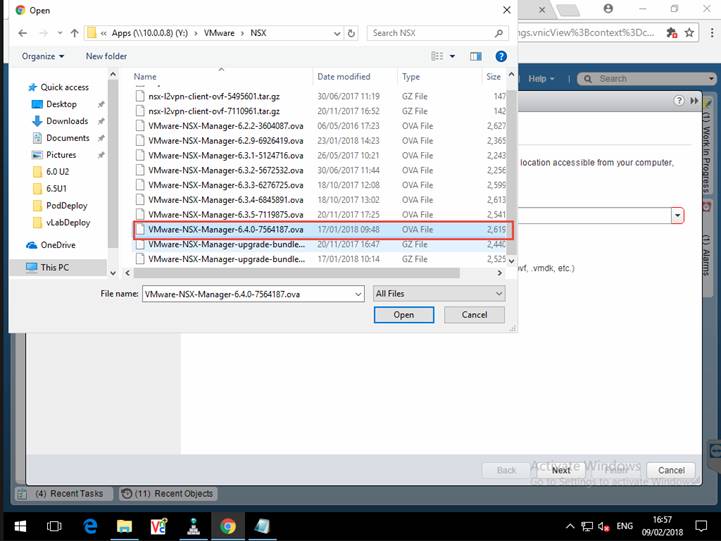Cancel the deploy wizard
This screenshot has width=721, height=541.
[x=671, y=470]
